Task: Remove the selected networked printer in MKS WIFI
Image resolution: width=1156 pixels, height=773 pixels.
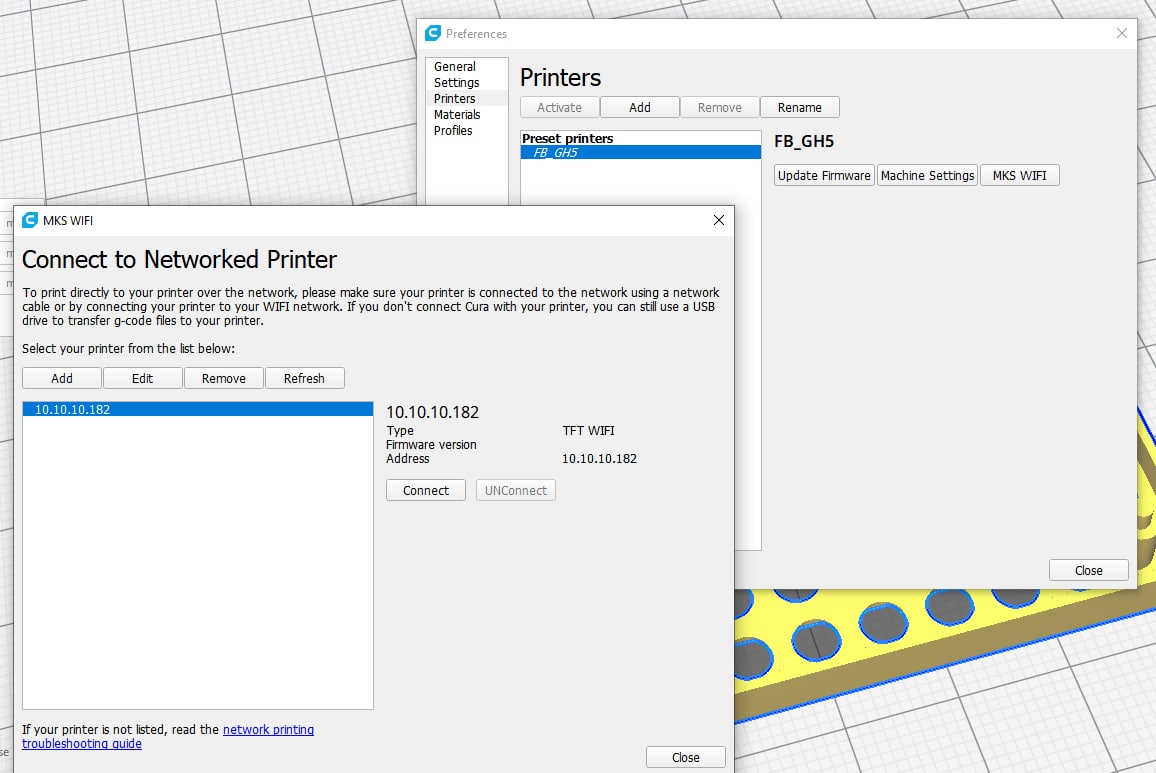Action: [x=223, y=378]
